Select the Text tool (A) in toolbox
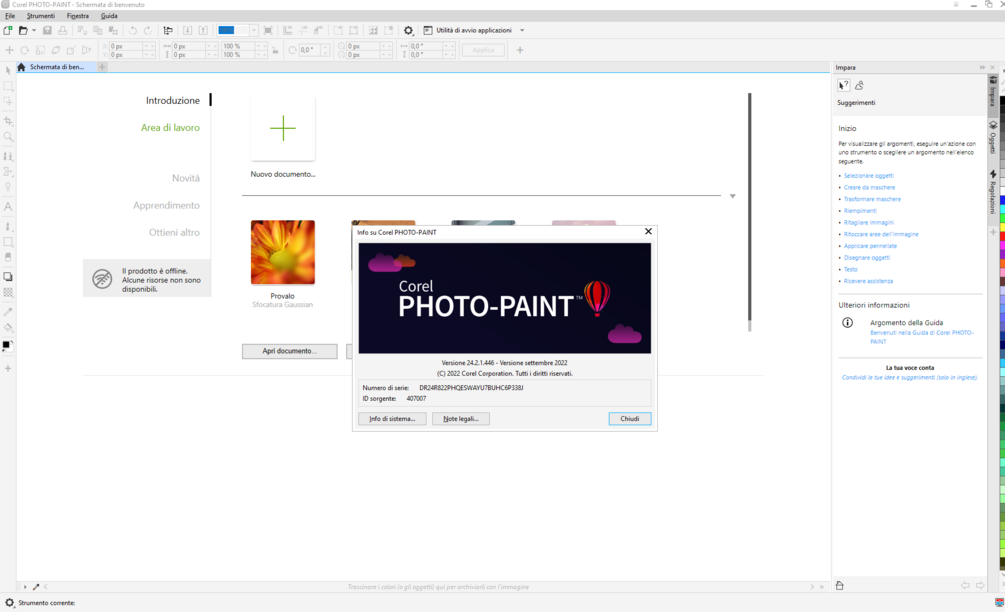1005x612 pixels. click(8, 207)
